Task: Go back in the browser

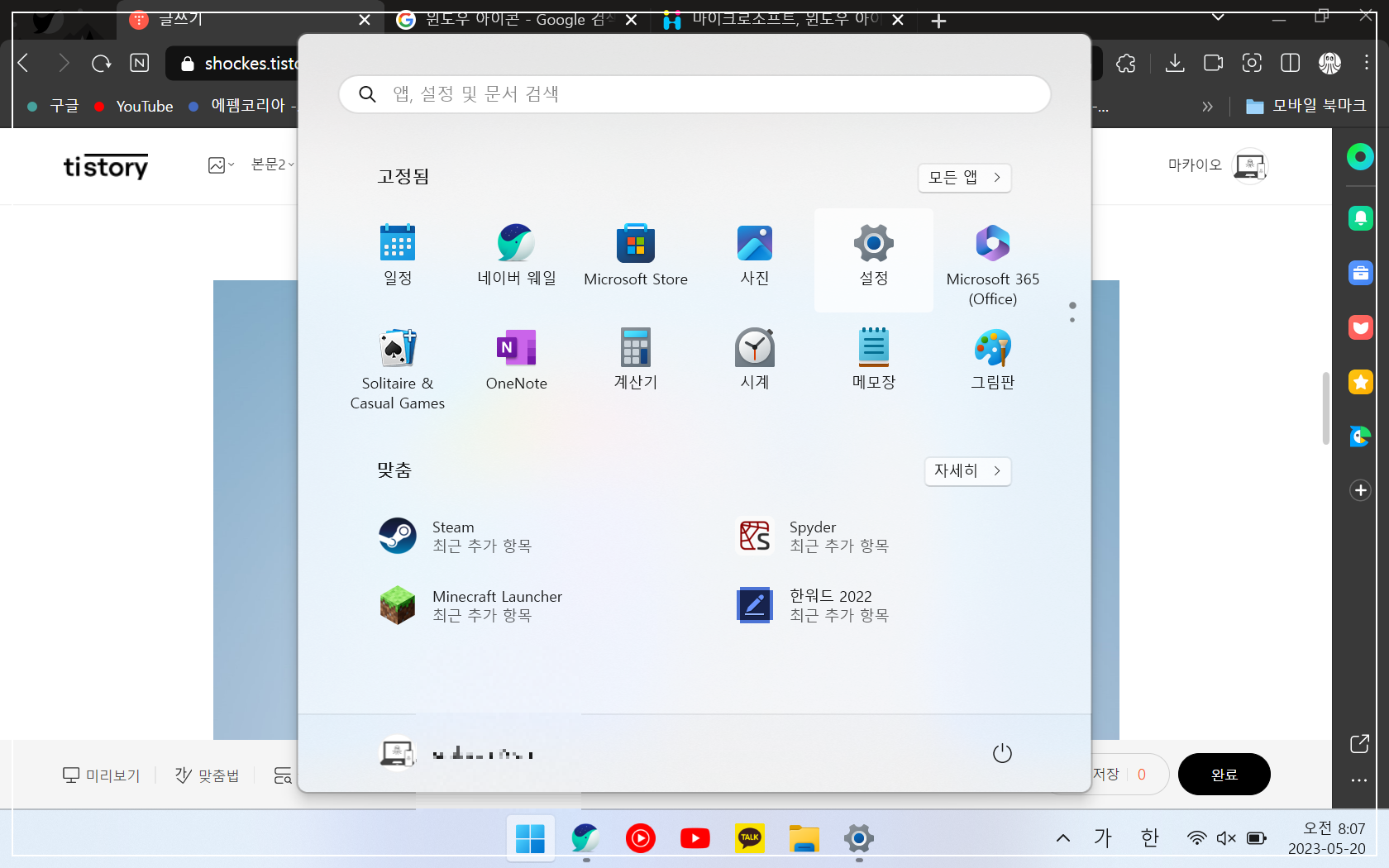Action: (x=24, y=63)
